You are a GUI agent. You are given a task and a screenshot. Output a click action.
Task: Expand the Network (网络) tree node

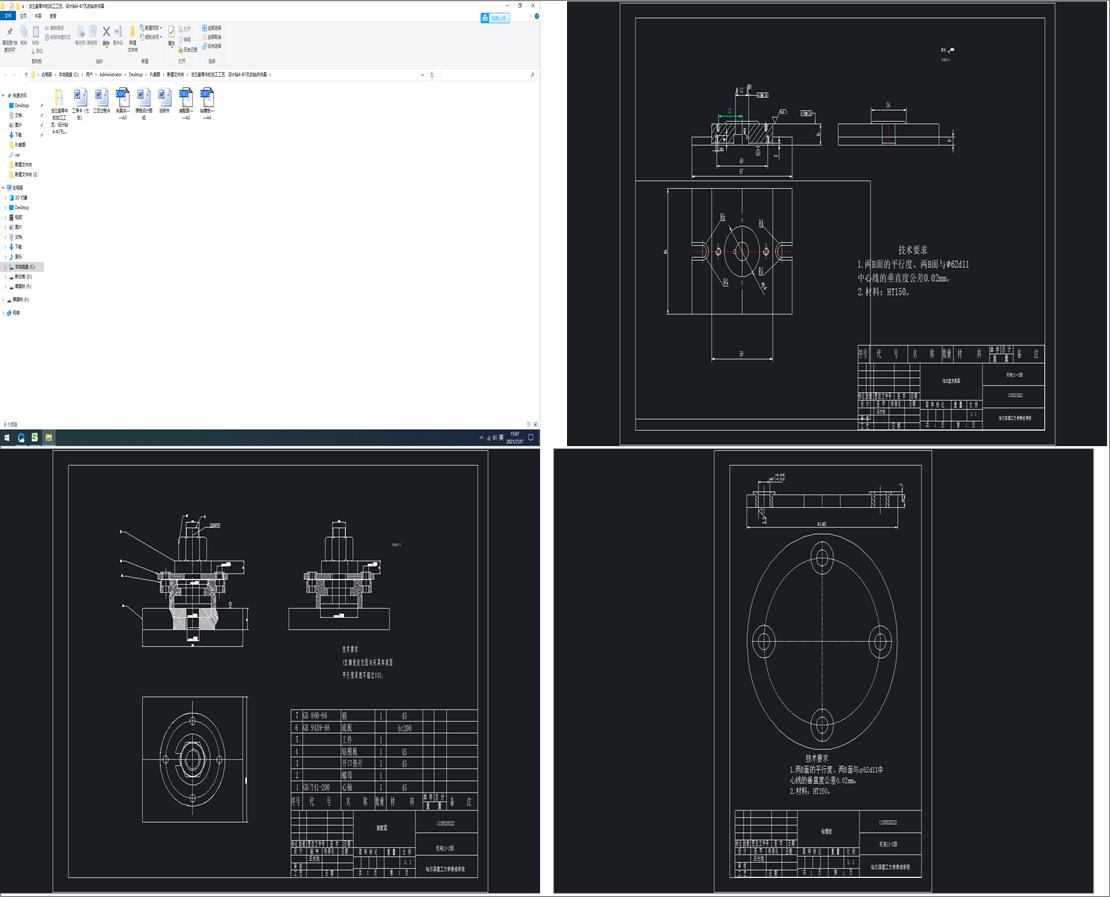[x=4, y=312]
